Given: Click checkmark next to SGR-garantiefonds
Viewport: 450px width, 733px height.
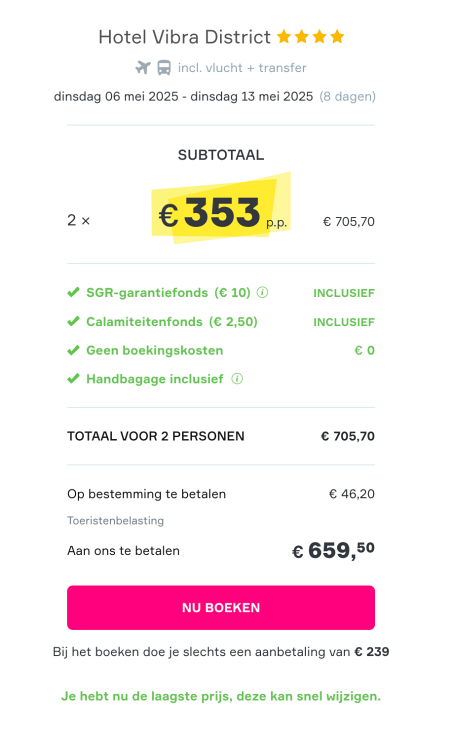Looking at the screenshot, I should 73,293.
